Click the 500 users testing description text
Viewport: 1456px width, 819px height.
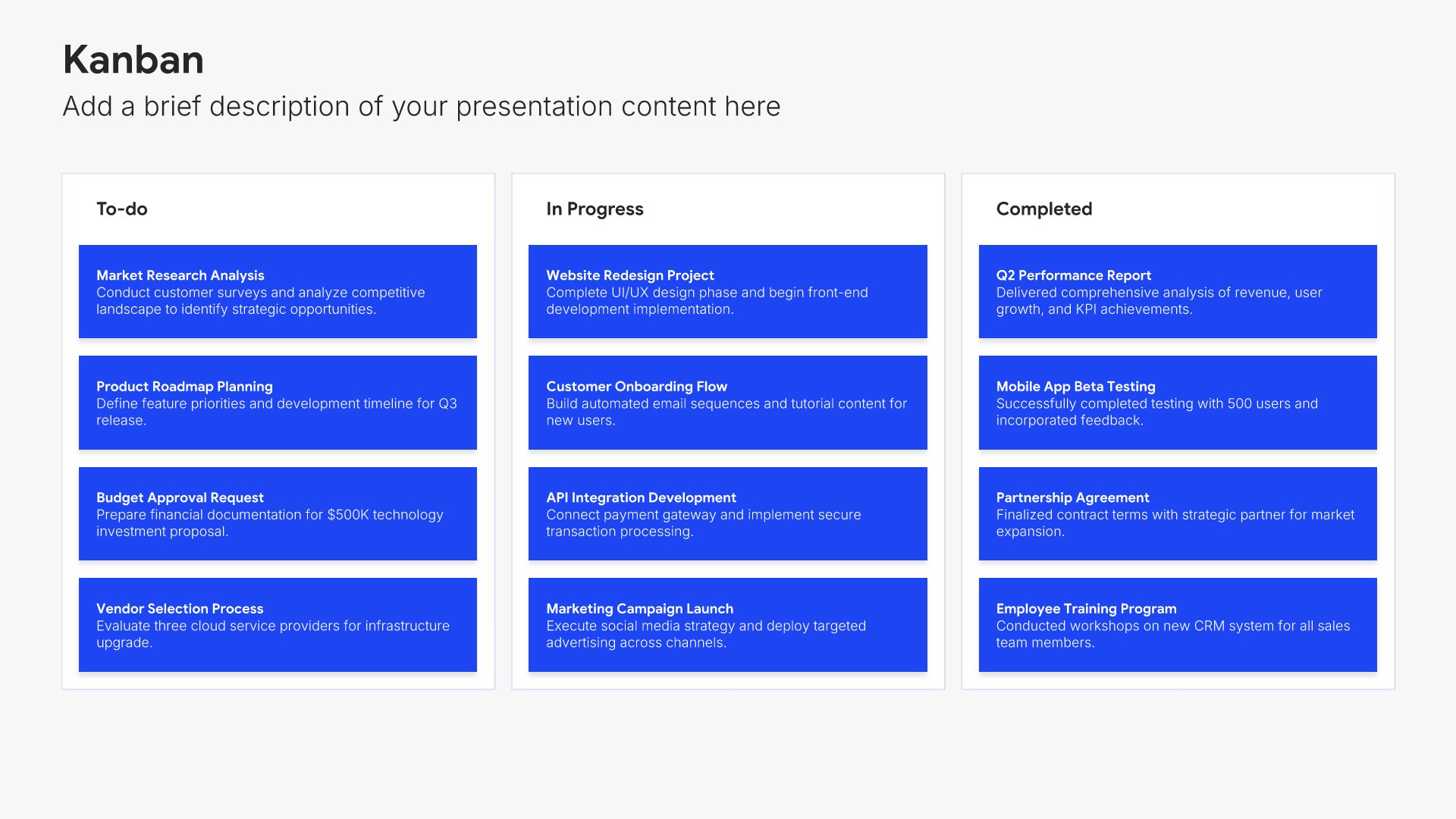1156,412
